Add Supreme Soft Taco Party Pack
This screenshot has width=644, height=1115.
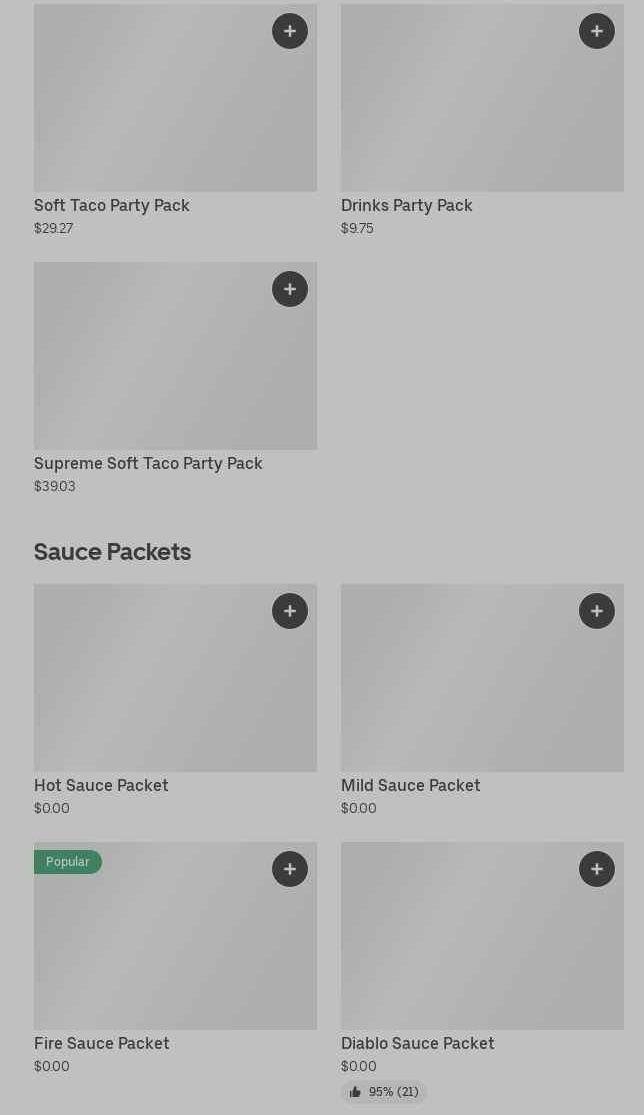(x=290, y=289)
